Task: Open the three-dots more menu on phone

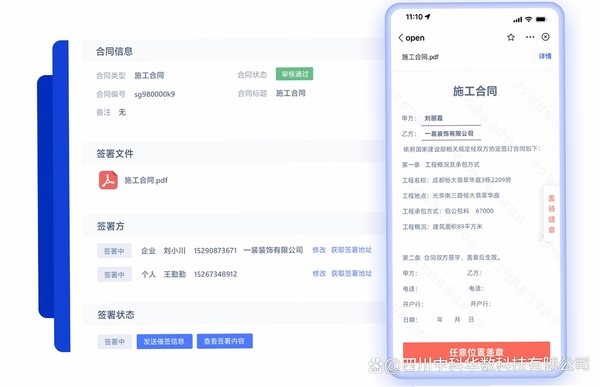Action: point(530,37)
